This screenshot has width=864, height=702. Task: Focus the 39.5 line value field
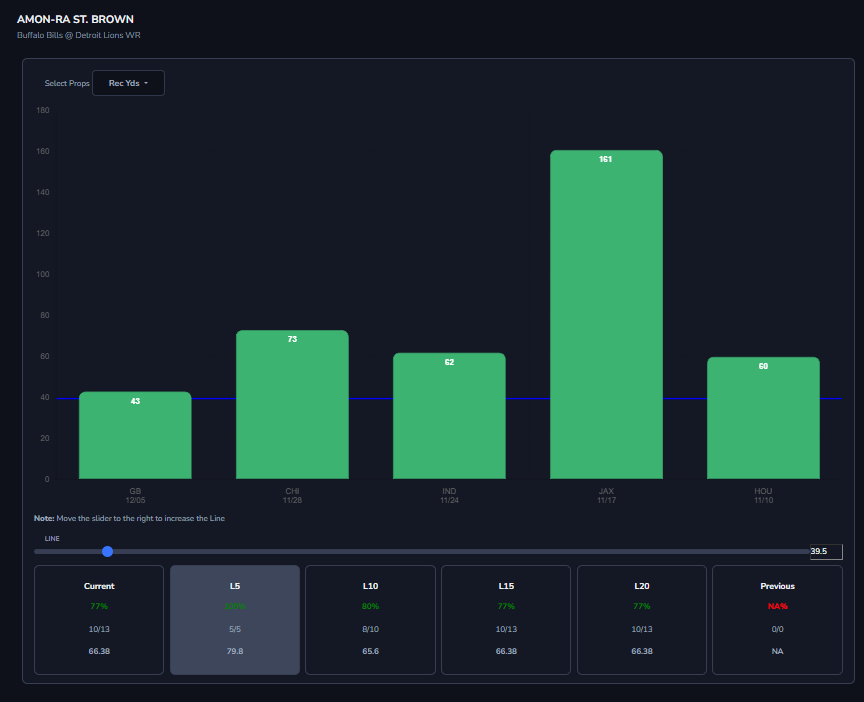pyautogui.click(x=826, y=552)
